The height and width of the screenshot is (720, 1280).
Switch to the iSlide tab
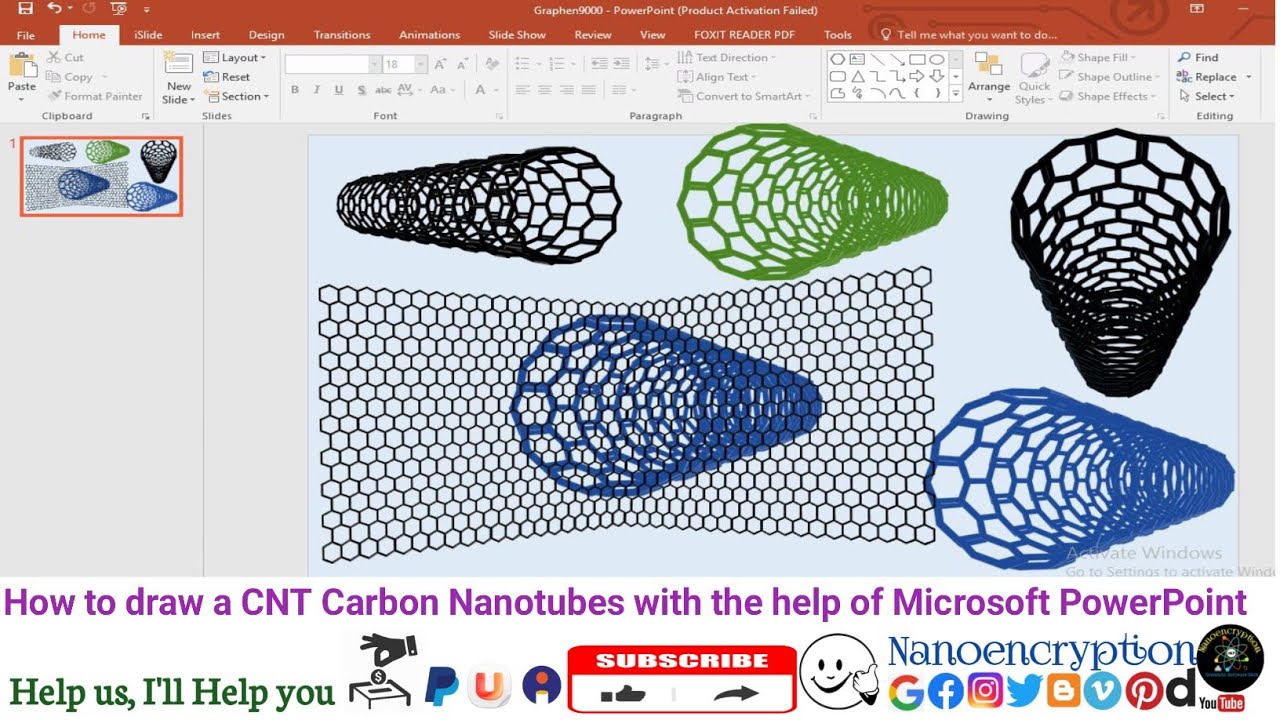point(148,35)
